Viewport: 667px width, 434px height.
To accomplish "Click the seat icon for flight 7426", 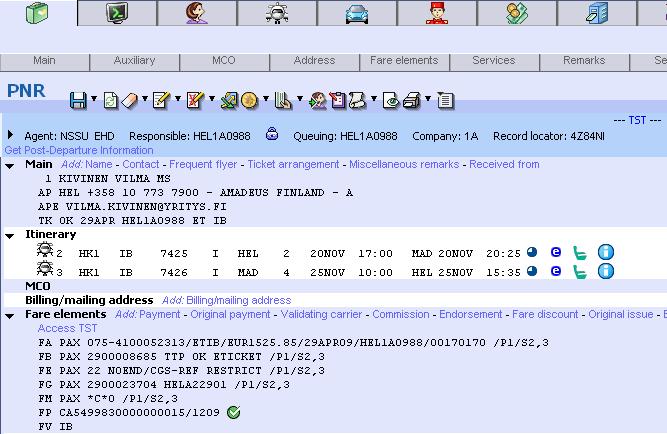I will point(580,272).
